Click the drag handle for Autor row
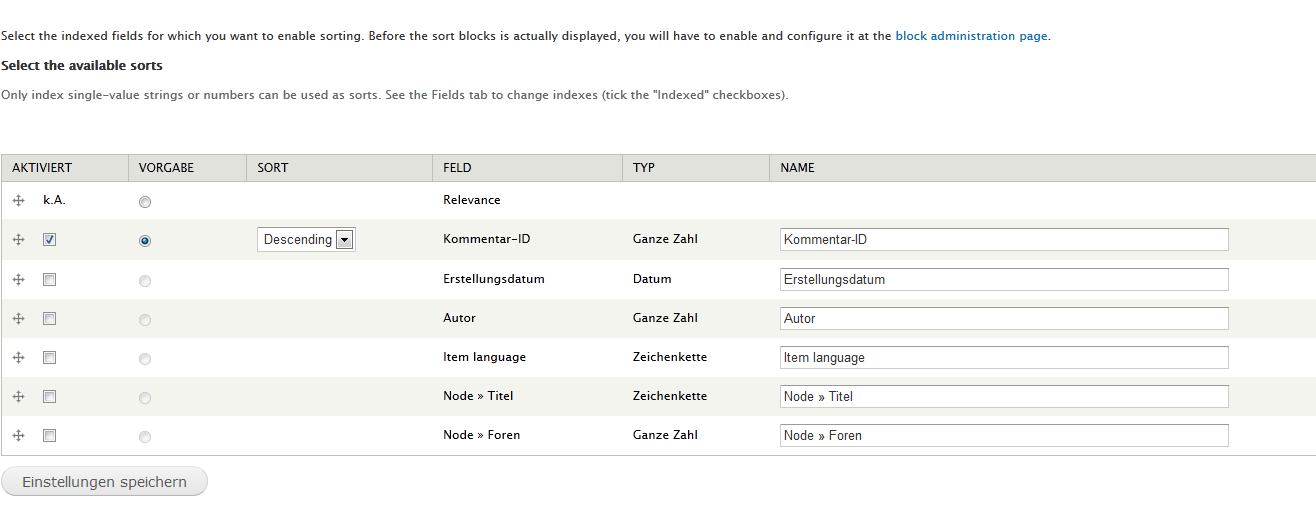Viewport: 1316px width, 515px height. tap(18, 318)
